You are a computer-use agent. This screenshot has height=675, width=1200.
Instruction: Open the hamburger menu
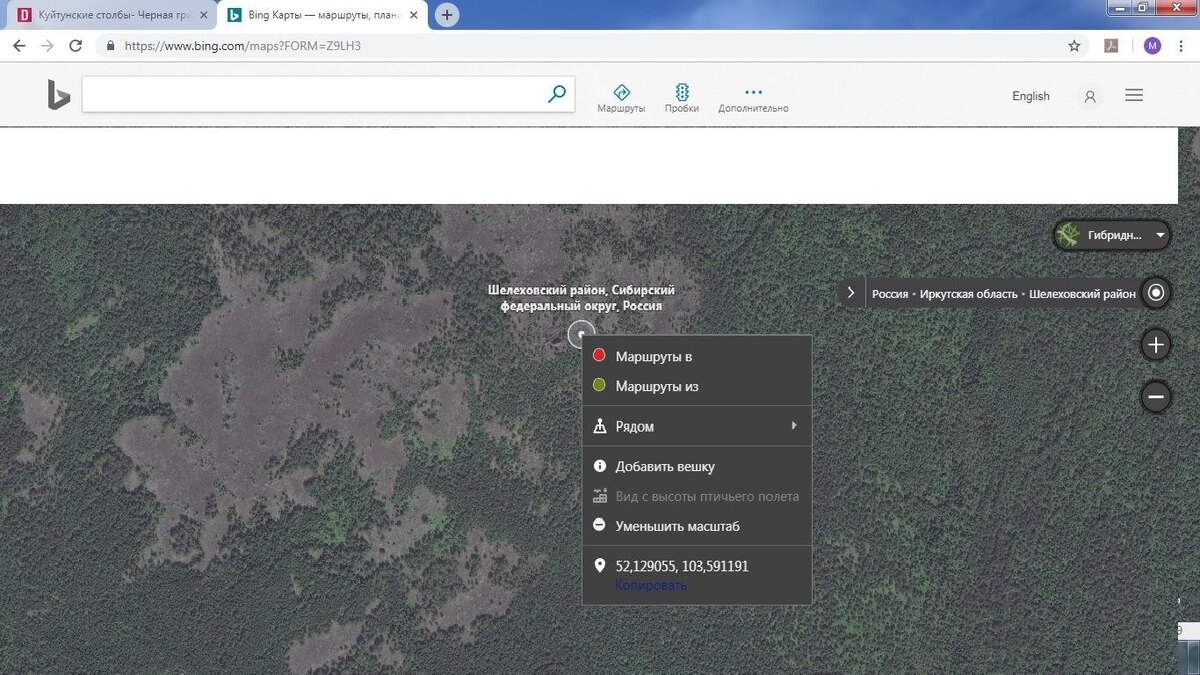pos(1134,95)
